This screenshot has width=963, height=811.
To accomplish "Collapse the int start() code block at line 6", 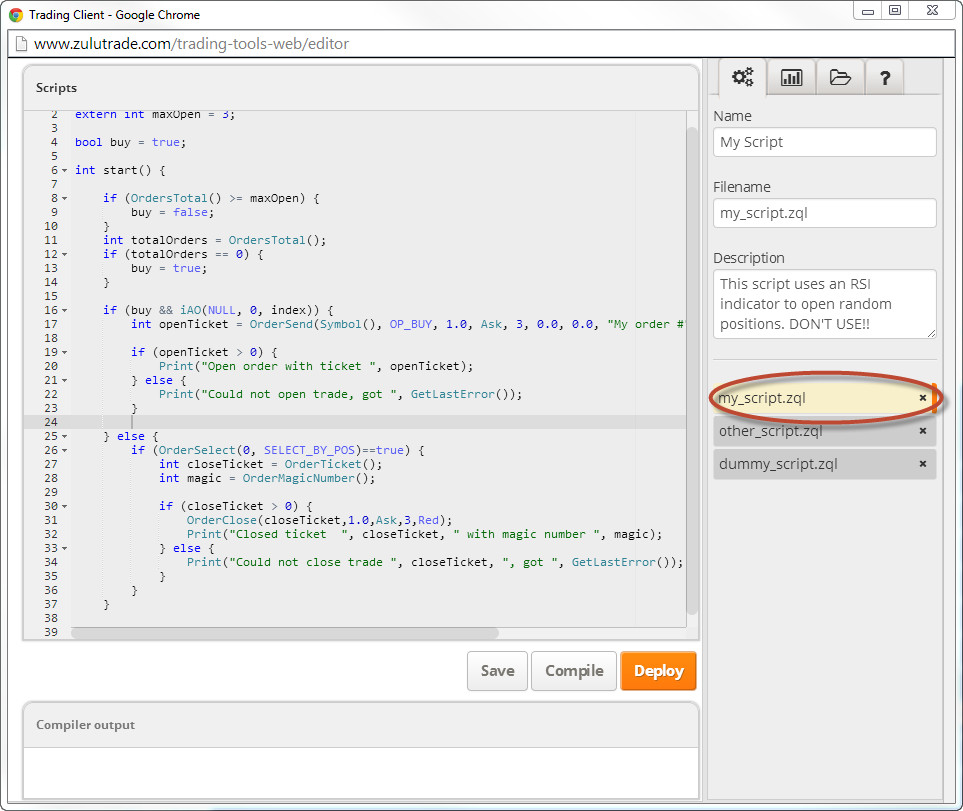I will pyautogui.click(x=65, y=171).
